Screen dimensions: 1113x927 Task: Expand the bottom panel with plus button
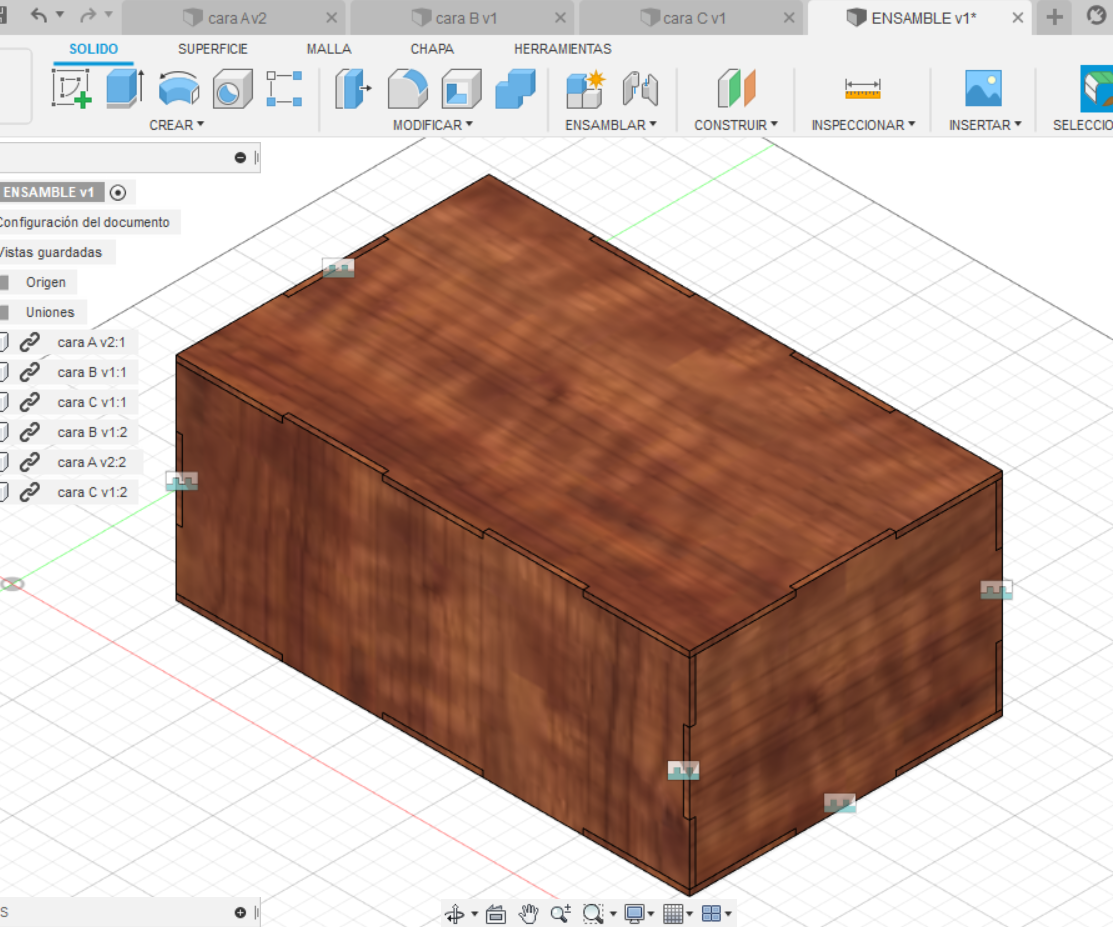click(240, 912)
